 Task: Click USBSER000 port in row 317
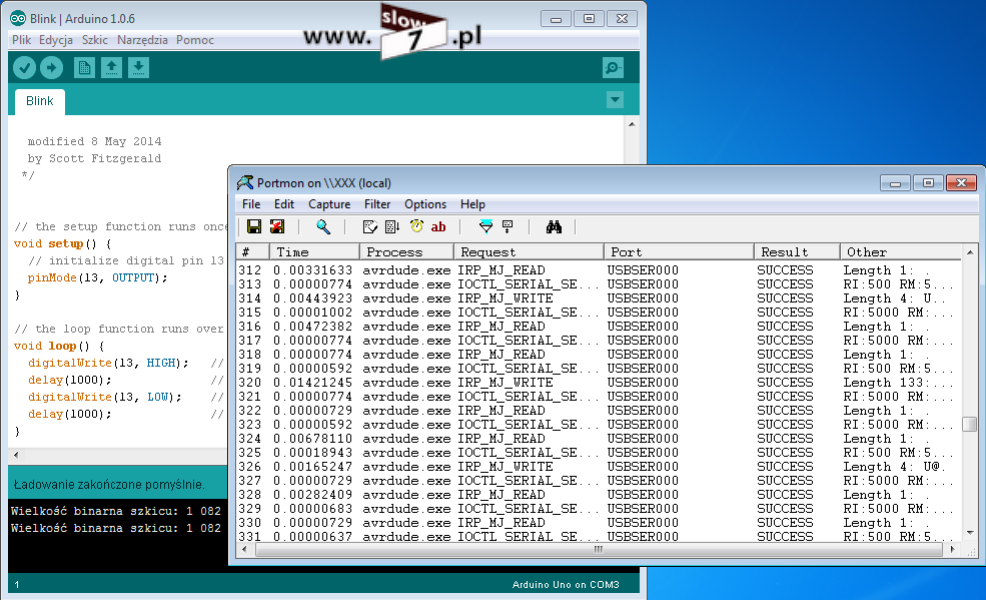click(643, 341)
